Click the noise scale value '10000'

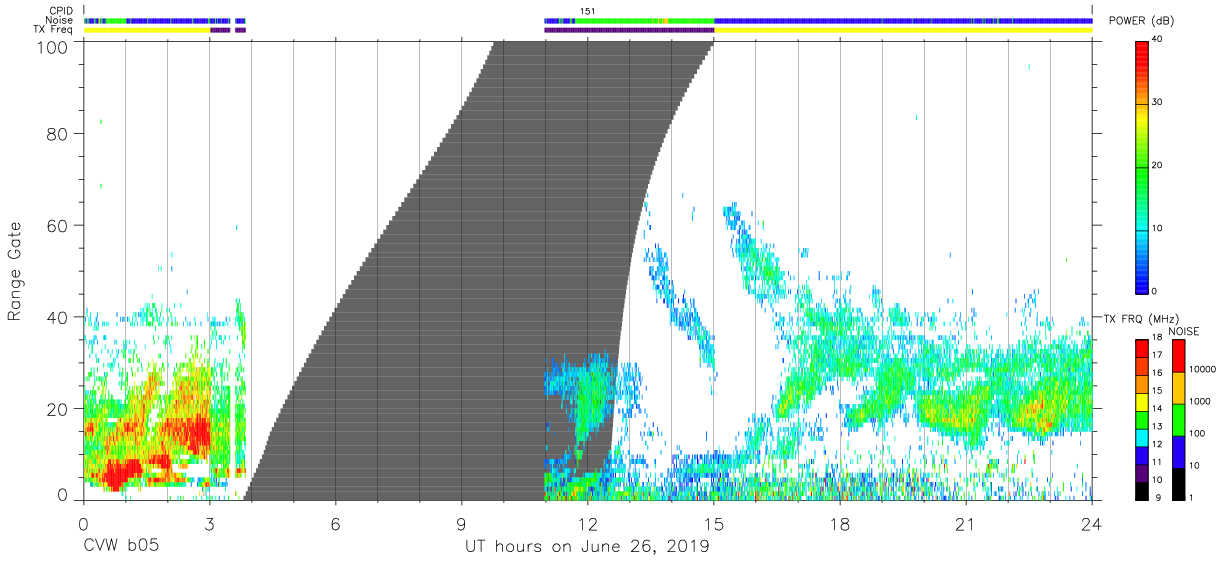(1202, 370)
